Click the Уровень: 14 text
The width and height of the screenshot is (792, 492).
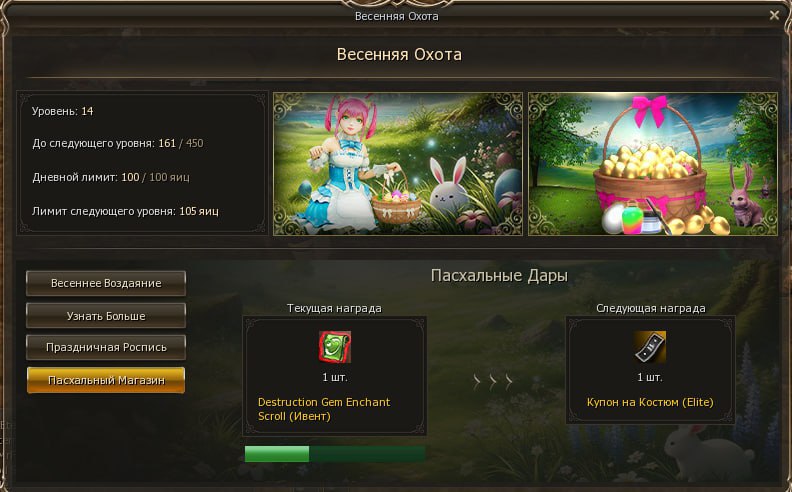pos(63,111)
